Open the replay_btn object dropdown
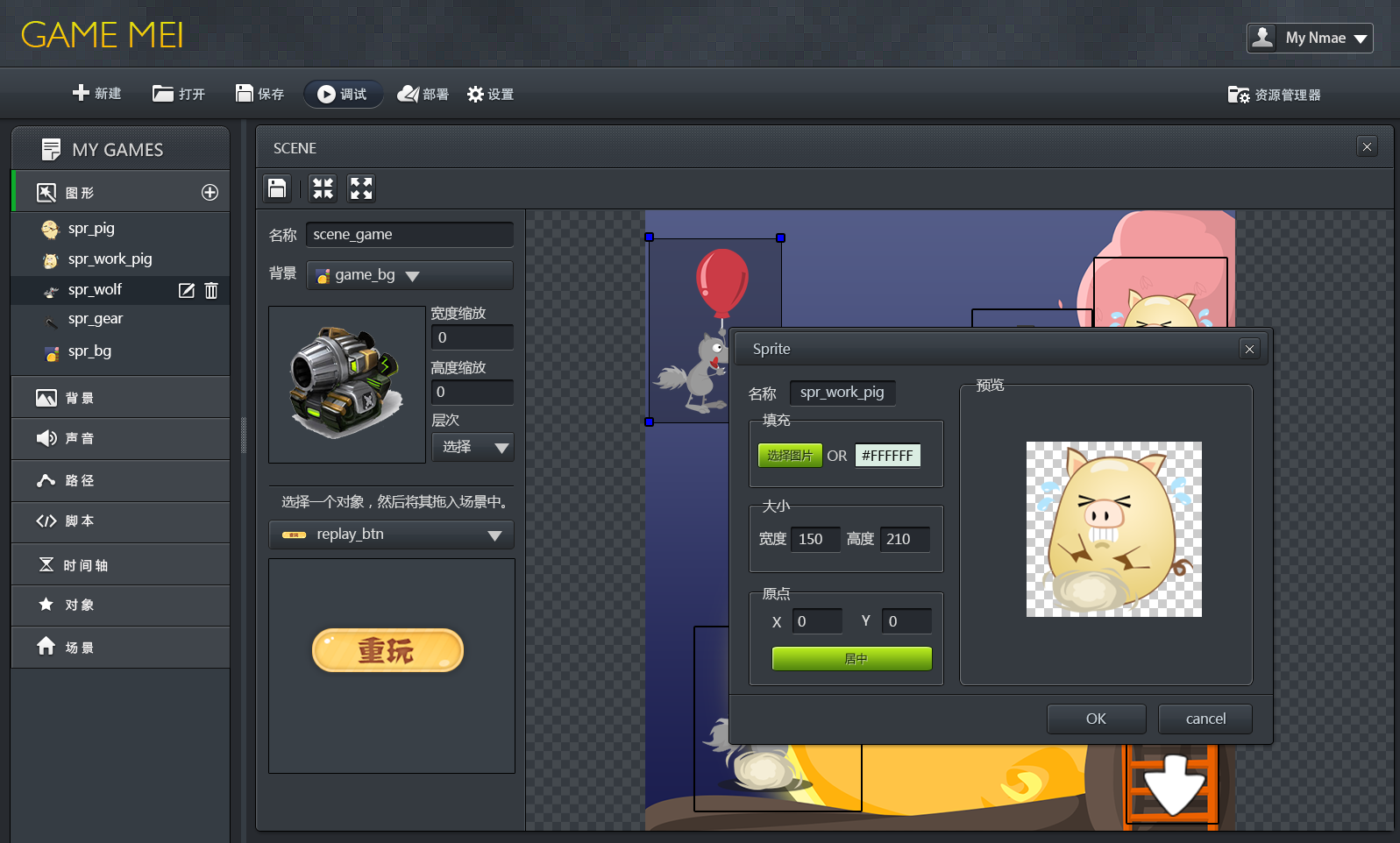The width and height of the screenshot is (1400, 843). [391, 535]
